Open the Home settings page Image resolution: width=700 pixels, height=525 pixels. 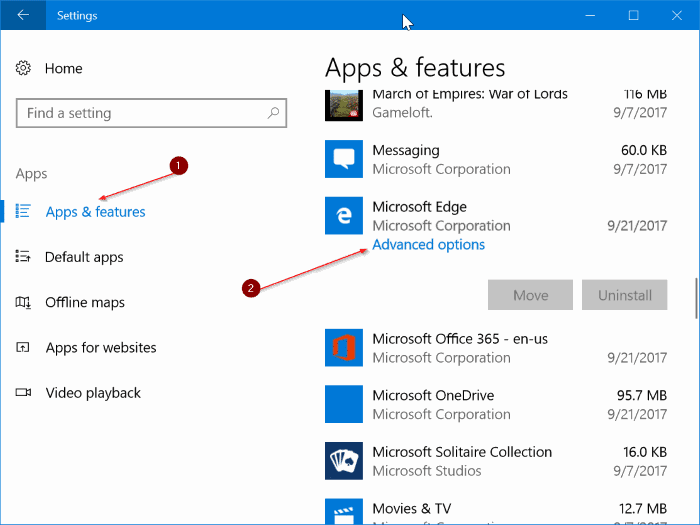(x=63, y=68)
